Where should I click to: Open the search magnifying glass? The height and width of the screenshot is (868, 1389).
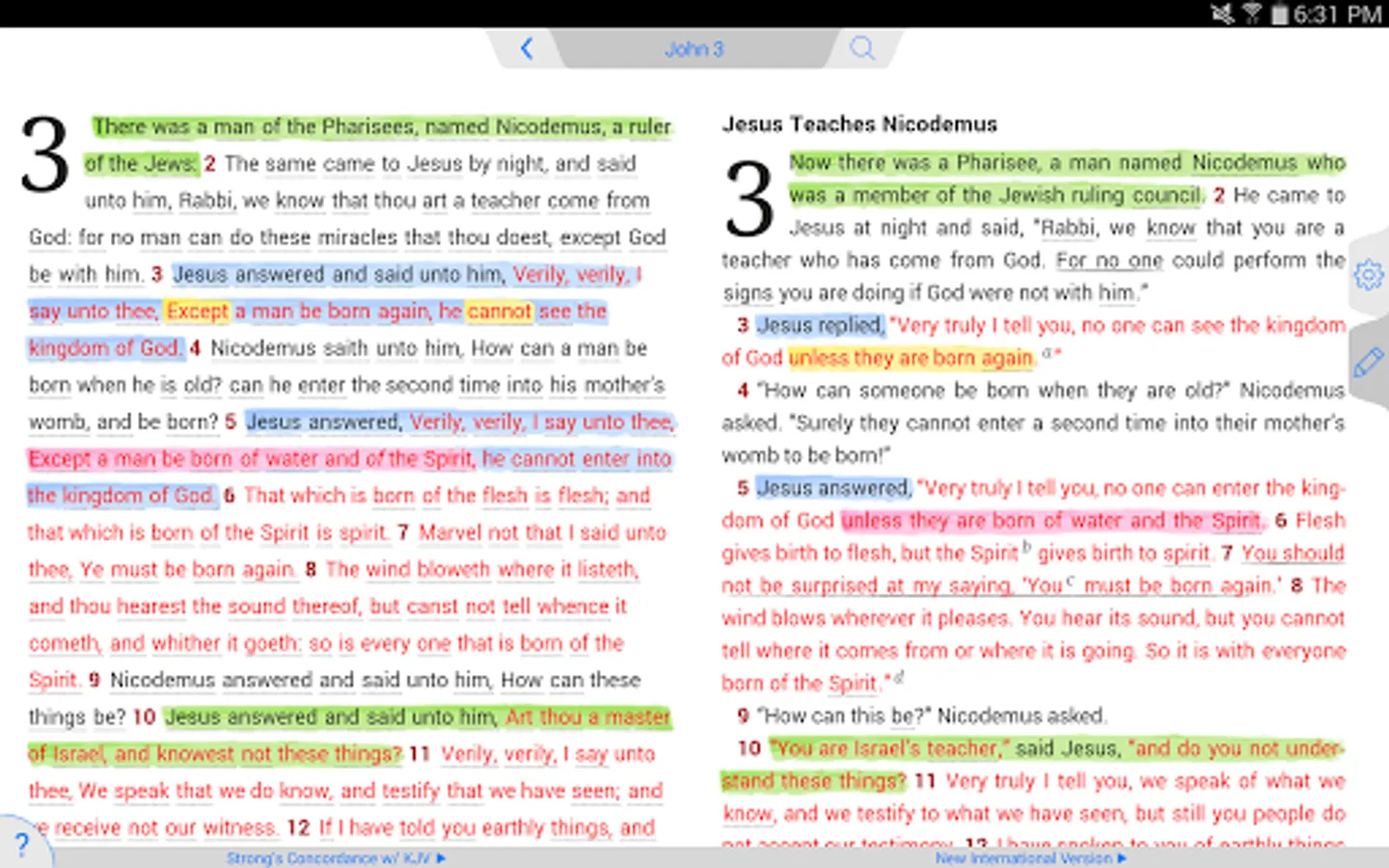[862, 48]
